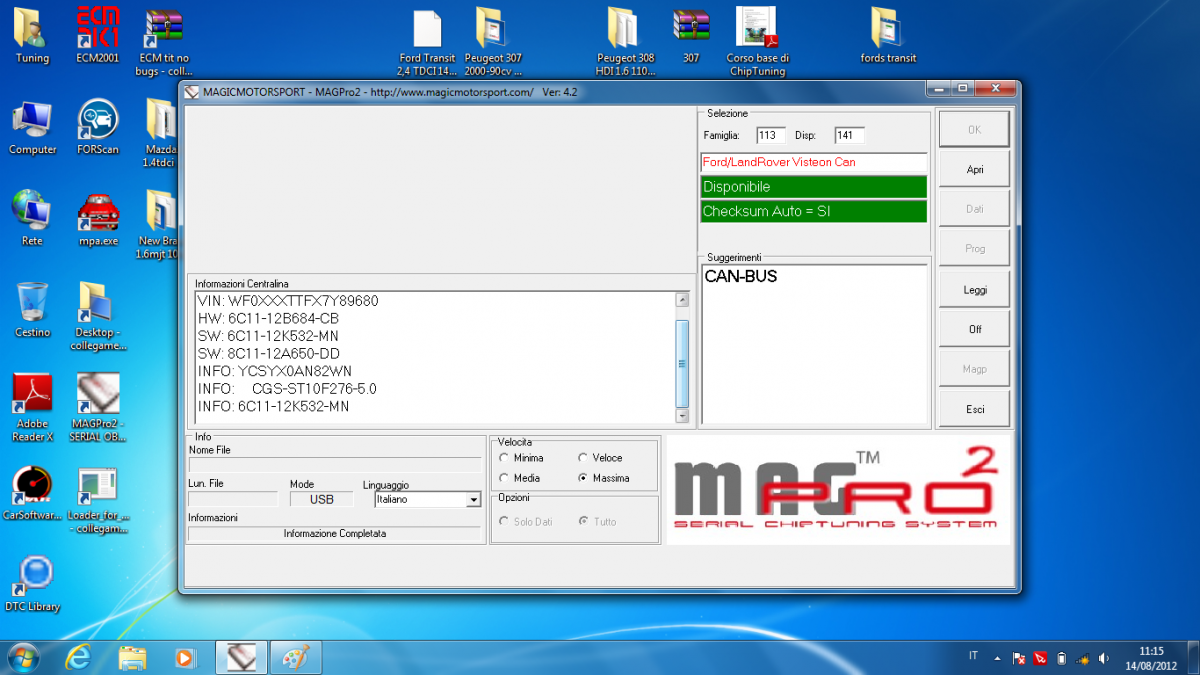Select the 'VIN: WF0XXXTTFX7Y89680' line
This screenshot has width=1200, height=675.
pyautogui.click(x=288, y=301)
